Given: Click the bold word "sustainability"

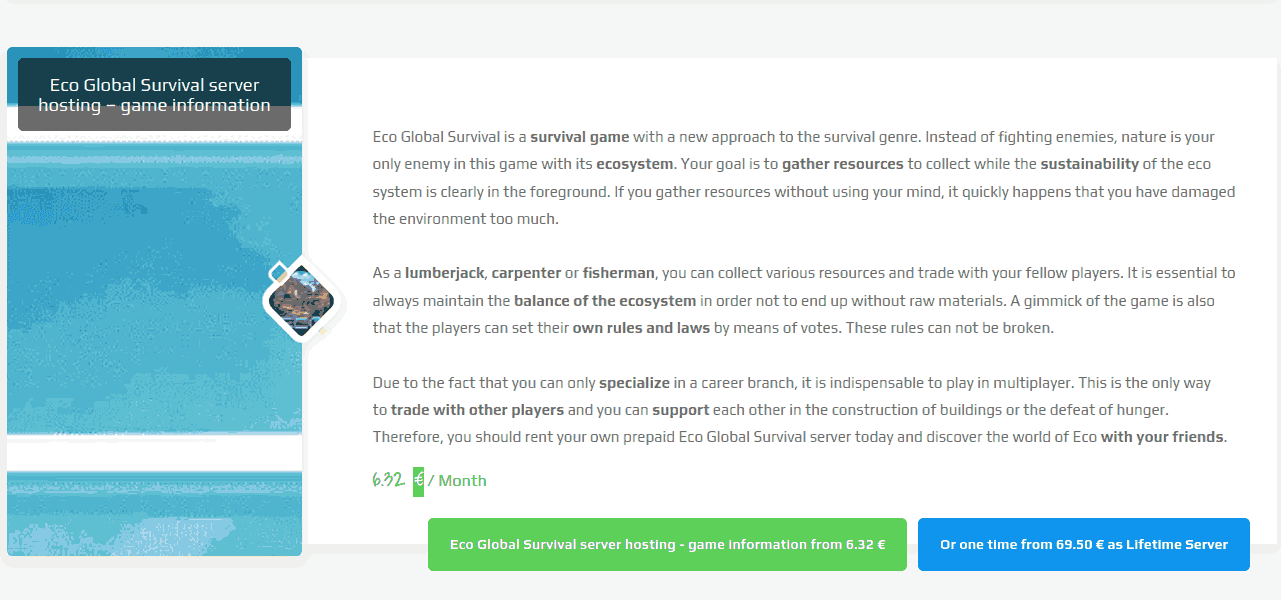Looking at the screenshot, I should 1089,164.
